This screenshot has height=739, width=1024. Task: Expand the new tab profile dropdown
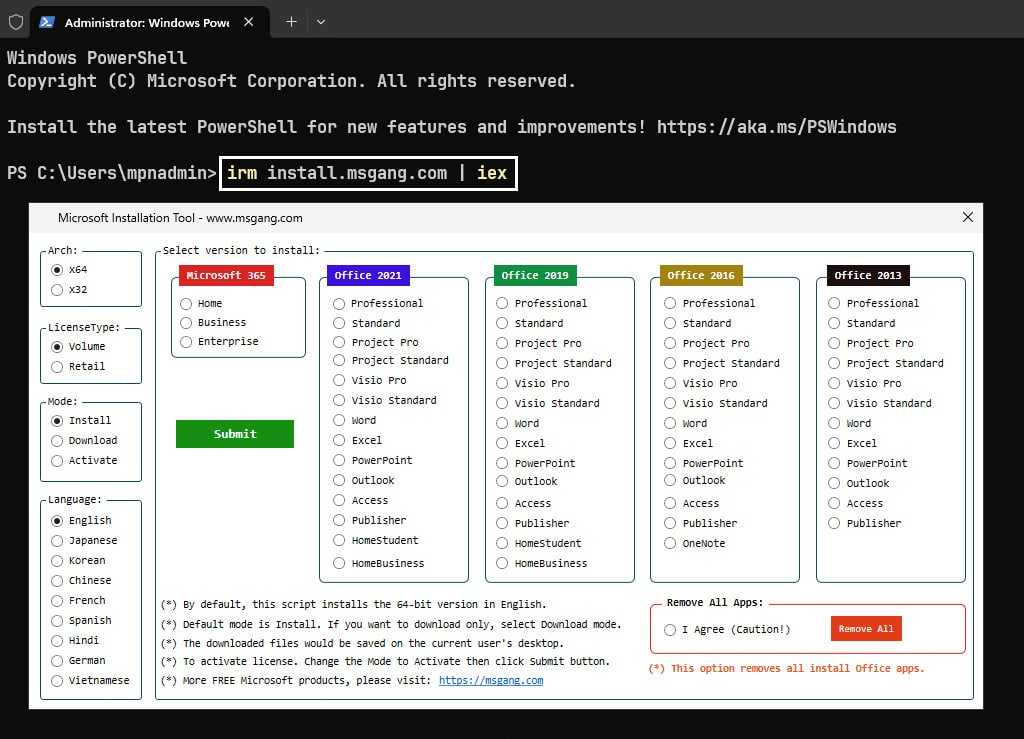(321, 22)
